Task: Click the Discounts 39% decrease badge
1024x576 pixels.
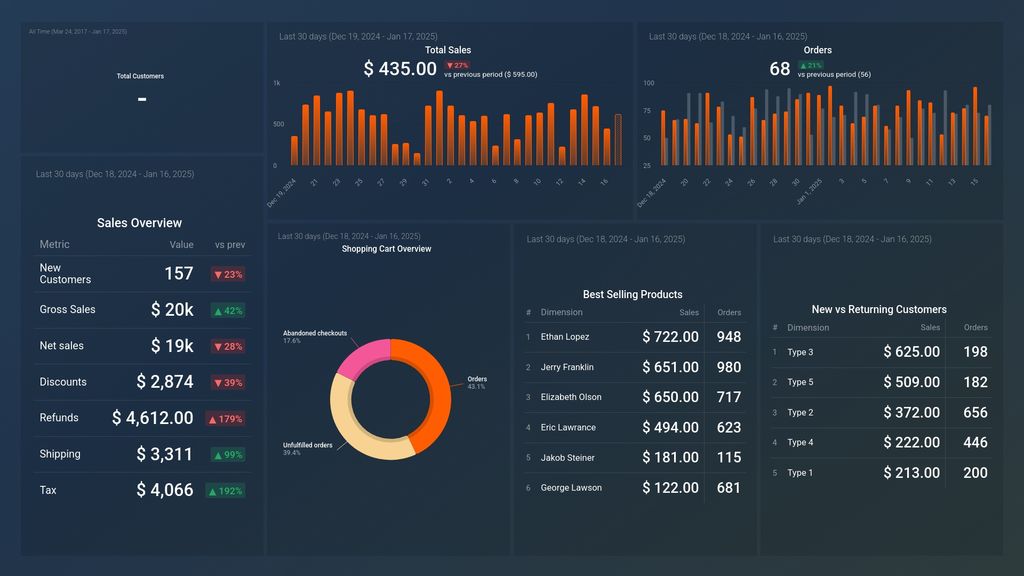Action: [x=228, y=383]
